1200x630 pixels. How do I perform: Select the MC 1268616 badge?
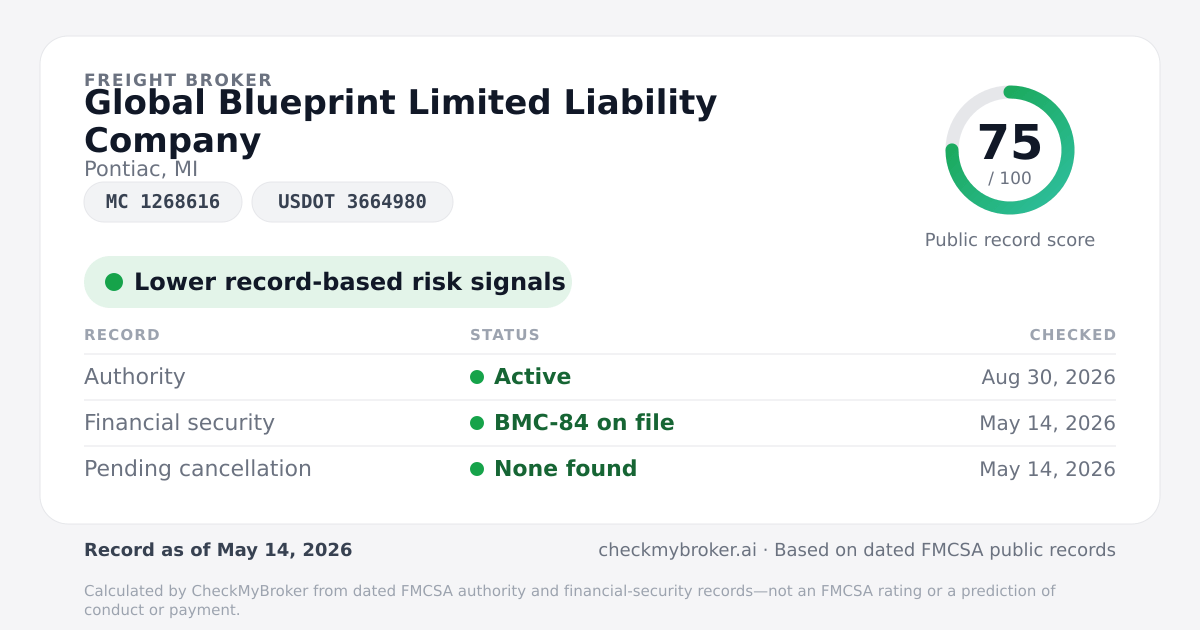click(x=163, y=202)
